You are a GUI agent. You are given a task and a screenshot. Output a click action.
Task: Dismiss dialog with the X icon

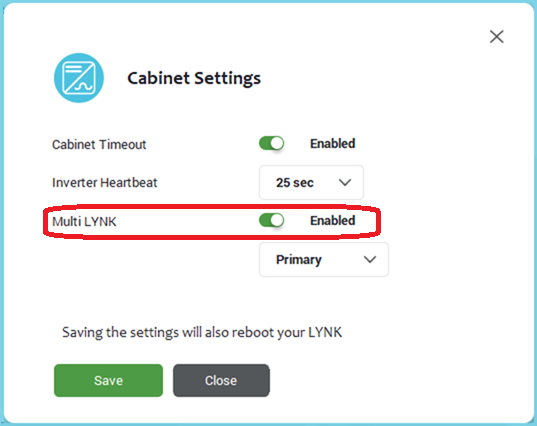[x=497, y=37]
